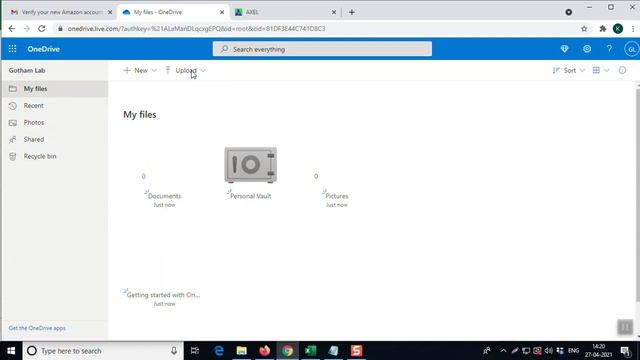The width and height of the screenshot is (640, 360).
Task: Click Get the OneDrive apps link
Action: coord(37,328)
